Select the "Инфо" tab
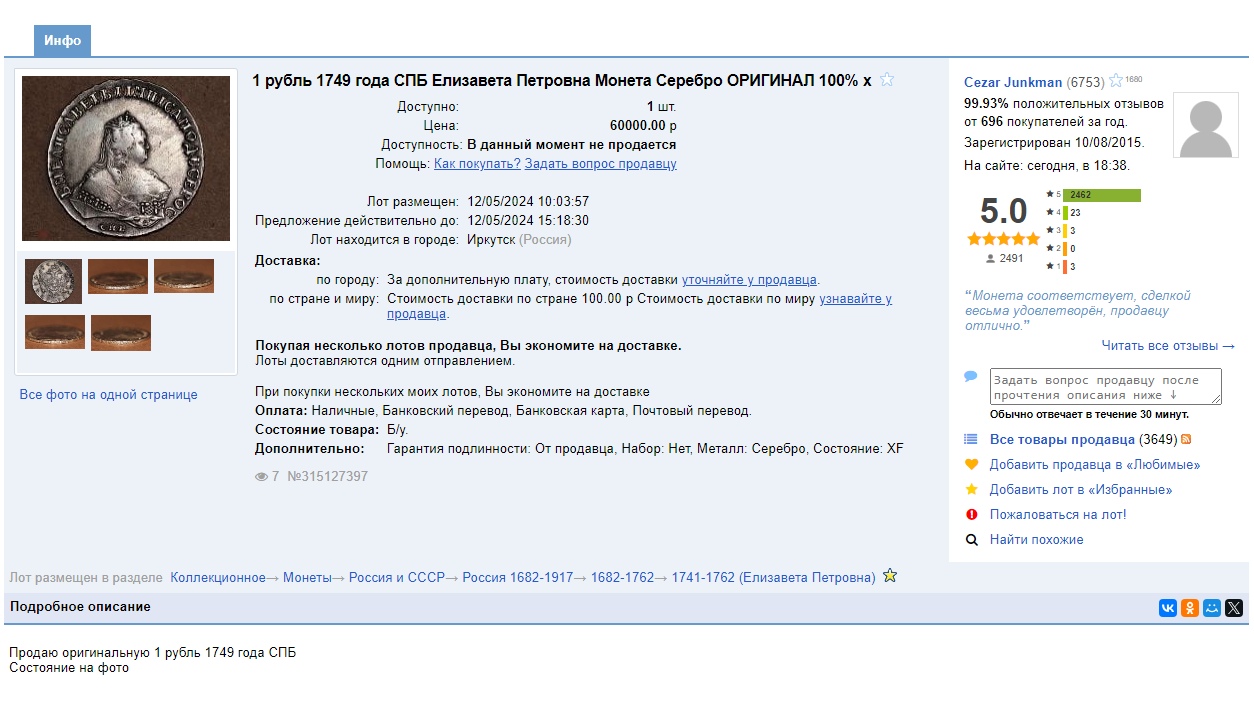The image size is (1254, 706). point(63,41)
